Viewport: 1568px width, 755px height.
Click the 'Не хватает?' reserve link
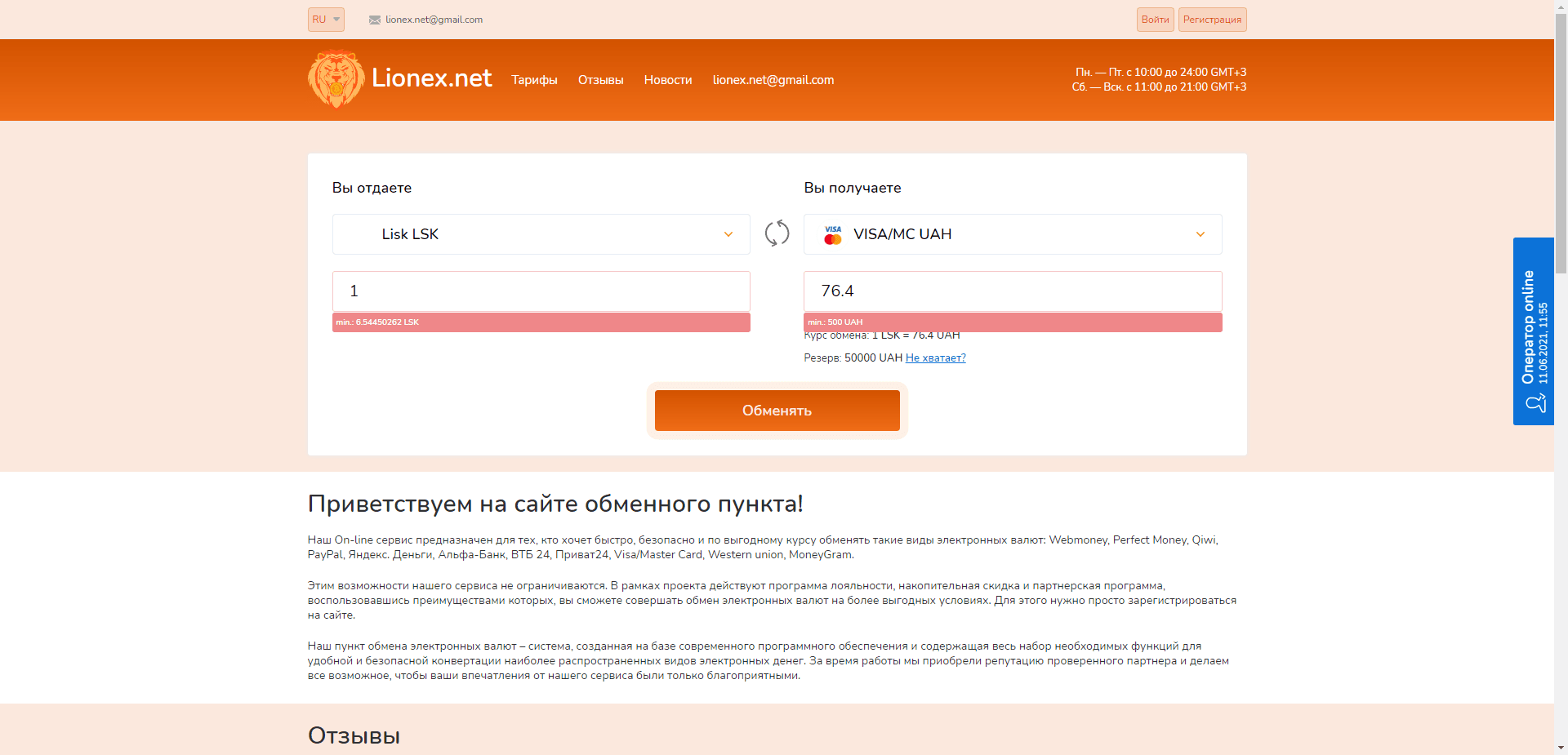[935, 358]
